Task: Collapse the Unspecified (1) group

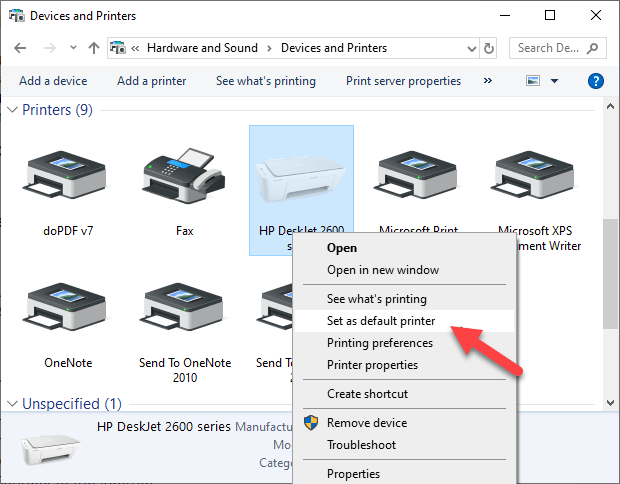Action: coord(13,403)
